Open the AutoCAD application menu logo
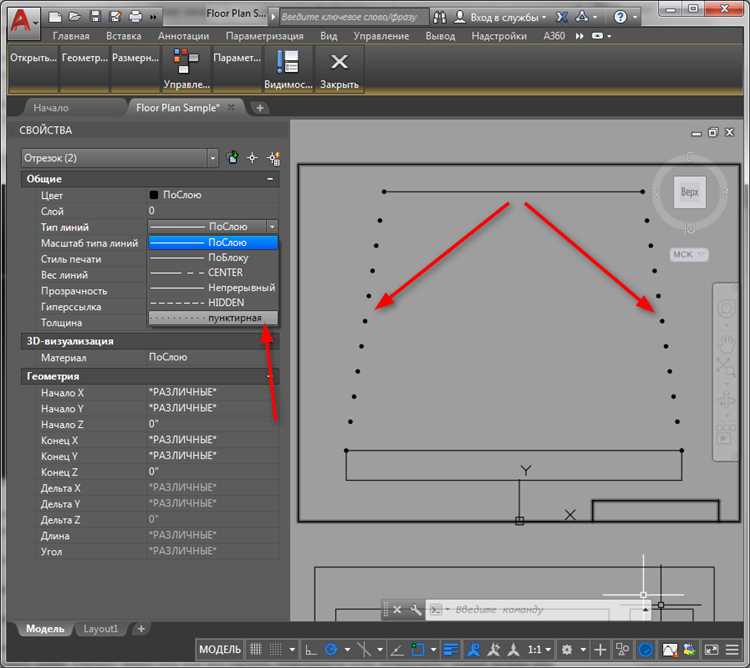The height and width of the screenshot is (668, 750). (22, 18)
